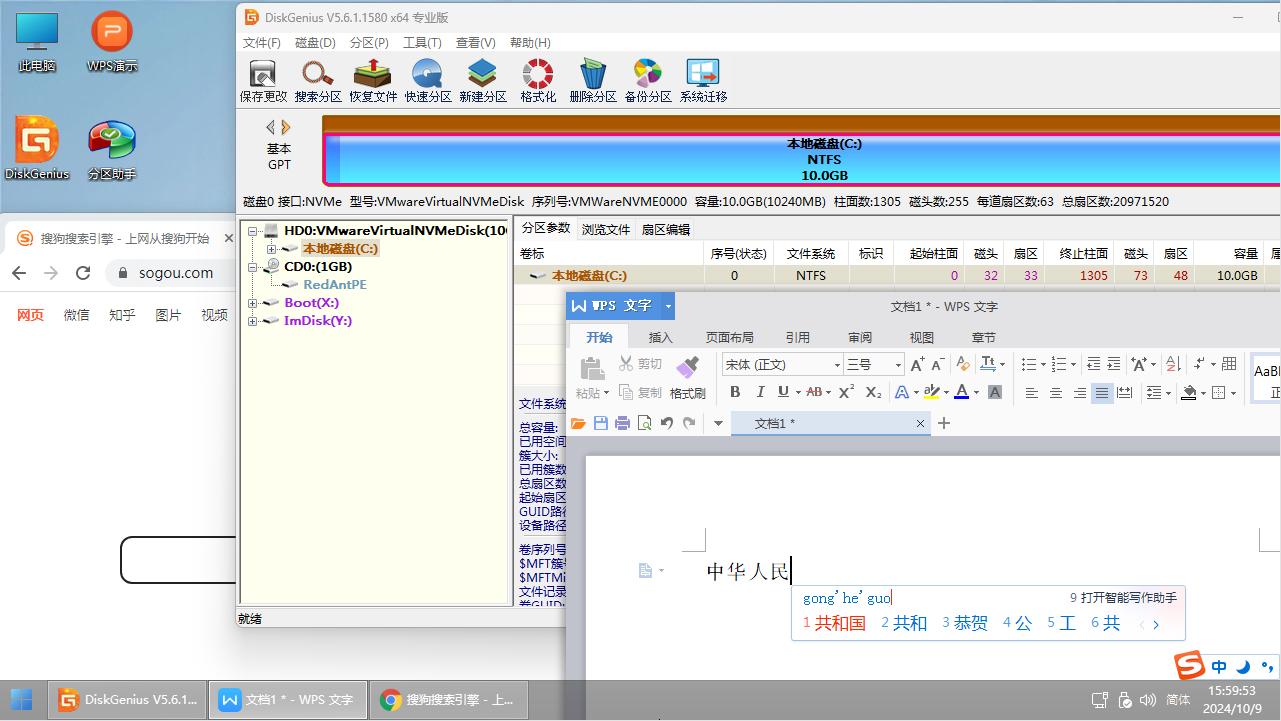
Task: Open the 工具(T) menu in DiskGenius
Action: tap(422, 42)
